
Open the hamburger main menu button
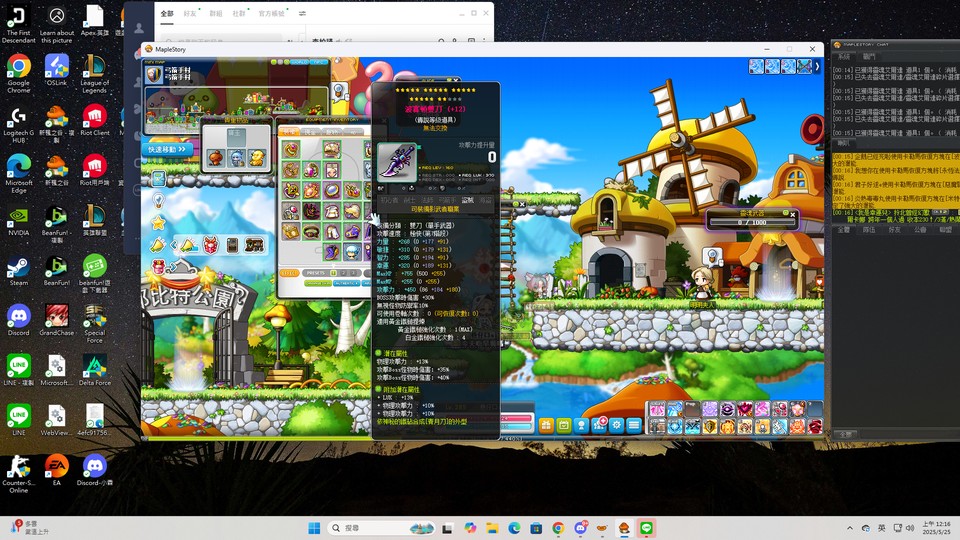634,424
